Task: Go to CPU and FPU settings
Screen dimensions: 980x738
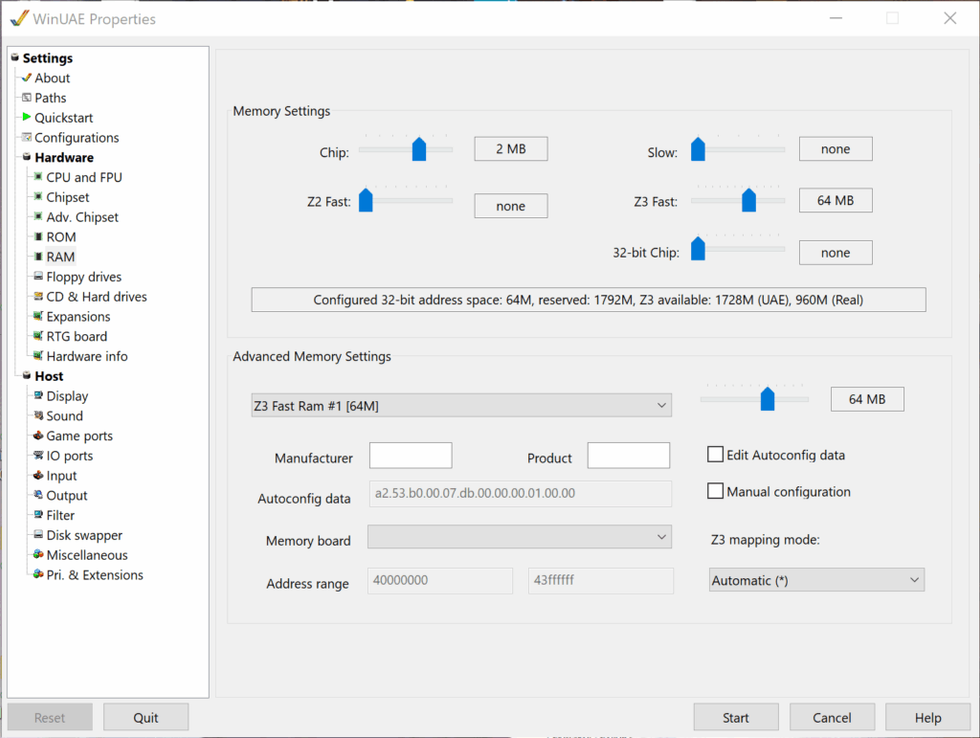Action: pos(84,177)
